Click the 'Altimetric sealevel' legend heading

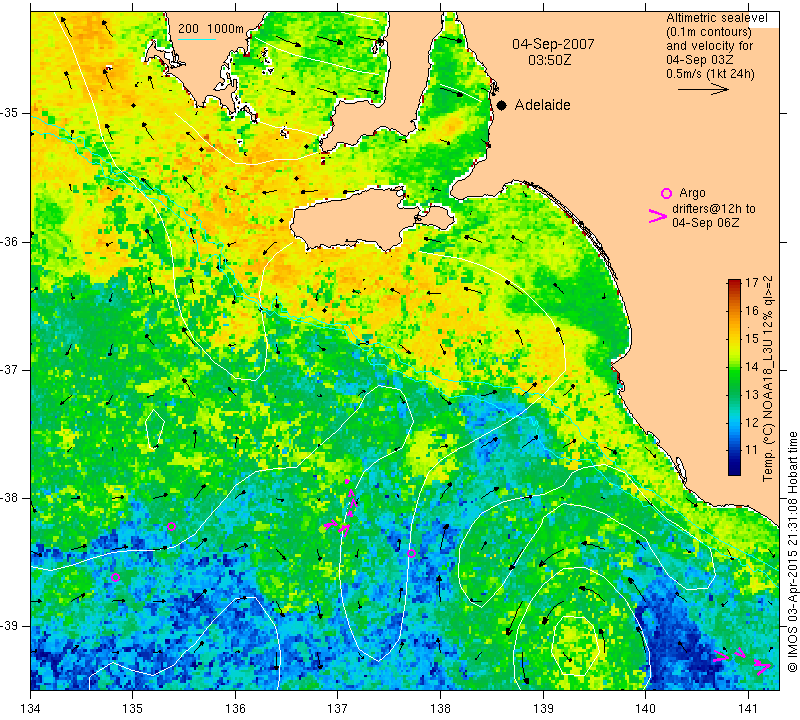716,18
